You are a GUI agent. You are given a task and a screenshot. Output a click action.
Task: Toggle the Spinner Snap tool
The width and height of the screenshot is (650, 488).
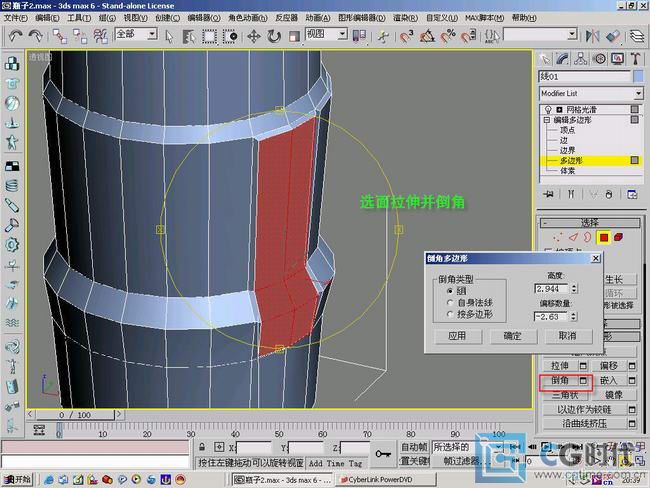[x=468, y=36]
